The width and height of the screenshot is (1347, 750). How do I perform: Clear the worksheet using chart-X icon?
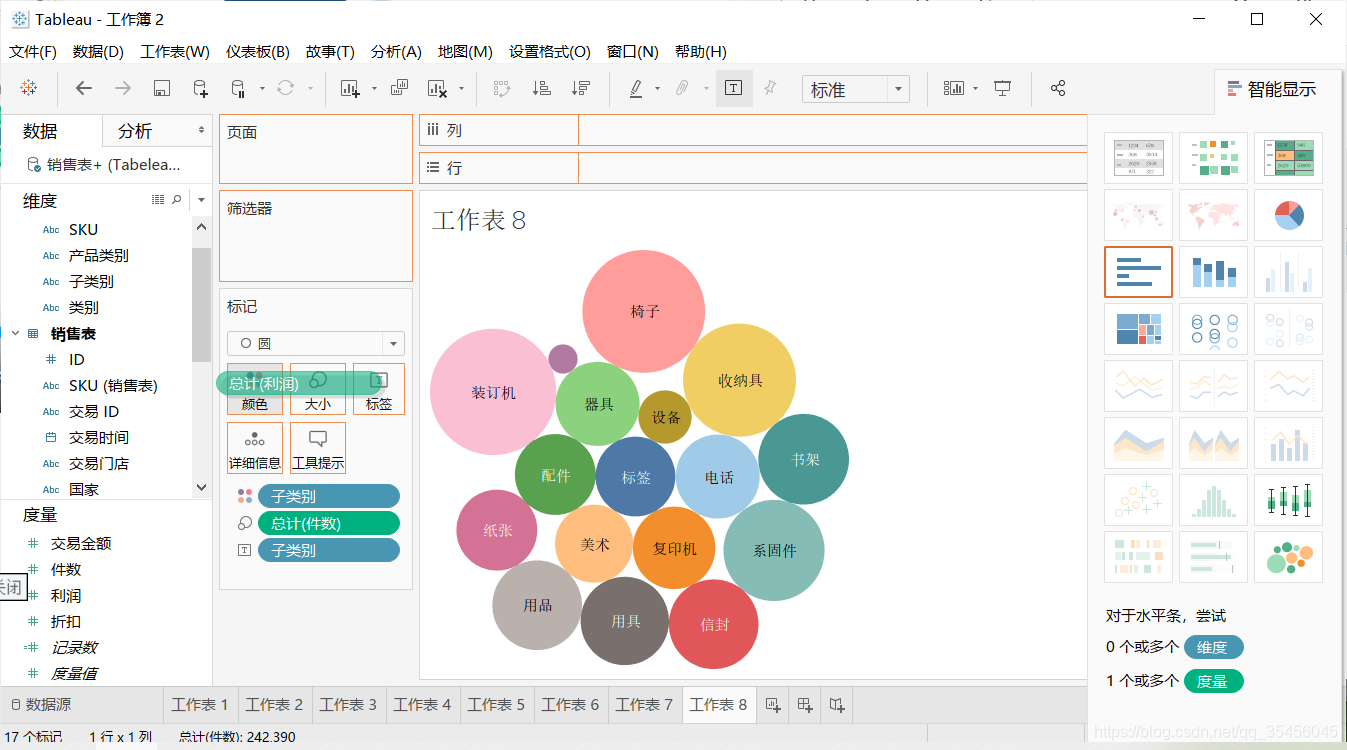click(437, 89)
